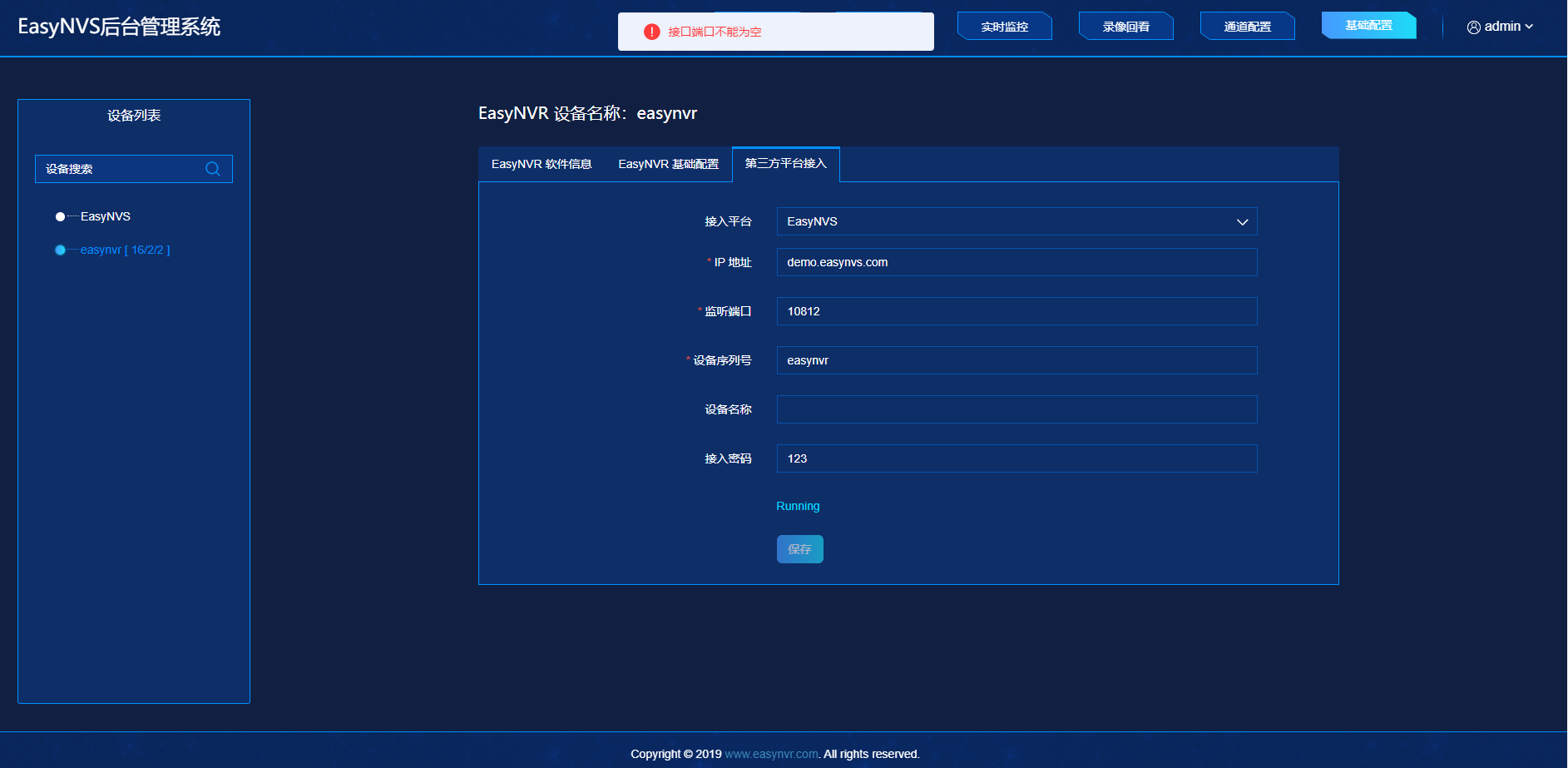The image size is (1568, 768).
Task: Click the blue bullet beside easynvr node
Action: point(60,250)
